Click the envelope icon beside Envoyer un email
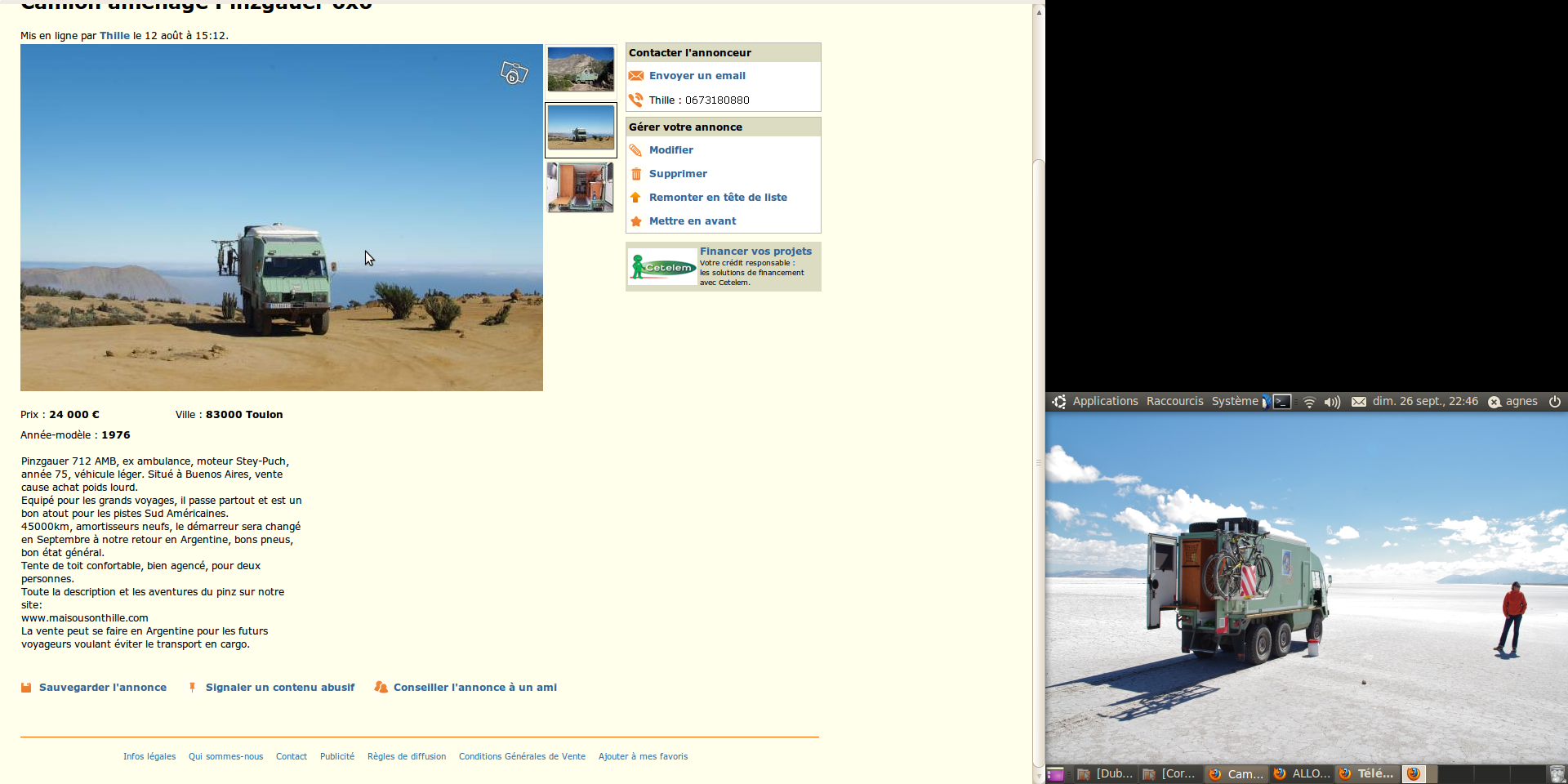1568x784 pixels. click(635, 76)
